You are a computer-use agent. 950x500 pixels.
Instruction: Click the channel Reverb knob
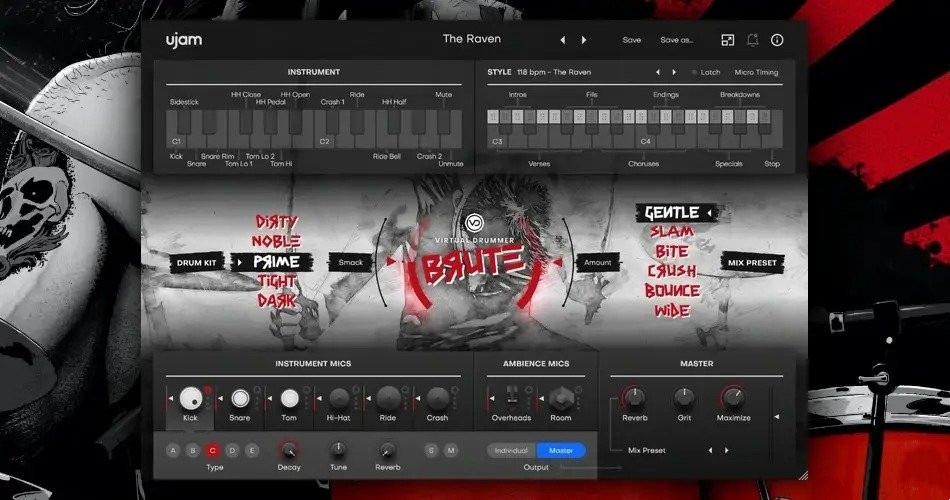tap(387, 450)
